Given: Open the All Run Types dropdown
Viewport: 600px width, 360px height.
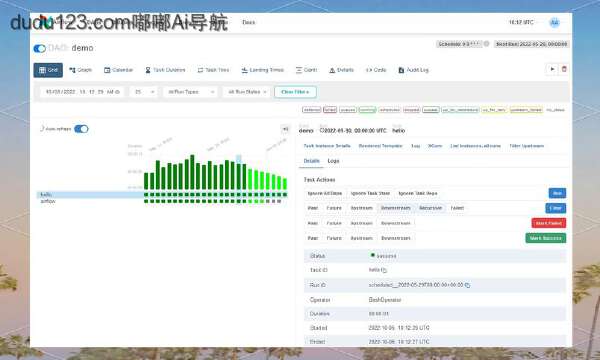Looking at the screenshot, I should pyautogui.click(x=190, y=92).
